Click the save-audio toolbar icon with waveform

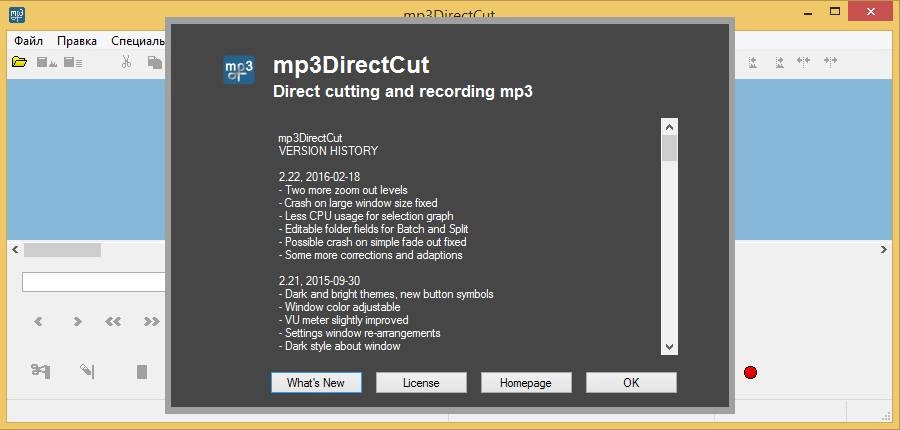pos(46,62)
